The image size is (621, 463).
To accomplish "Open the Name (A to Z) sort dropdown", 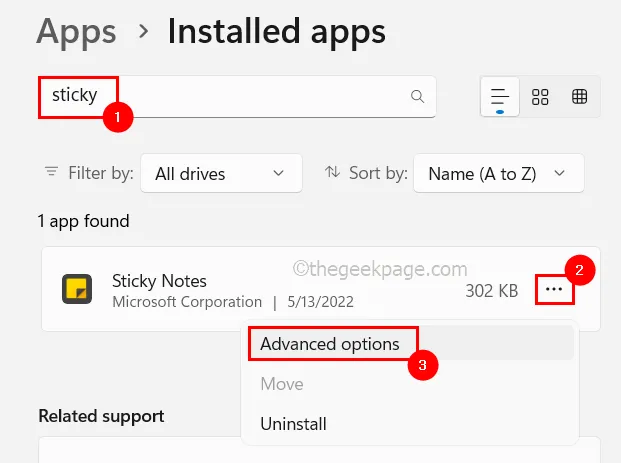I will [499, 173].
